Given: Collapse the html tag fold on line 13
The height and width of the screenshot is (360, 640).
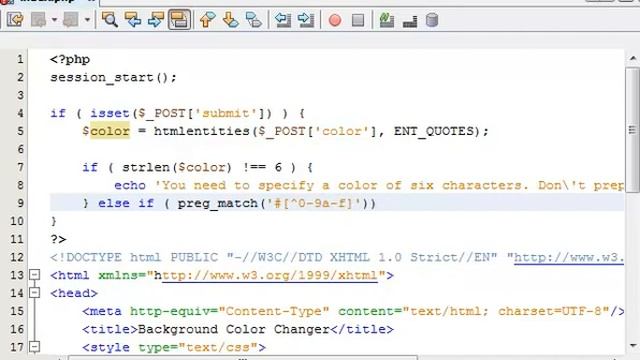Looking at the screenshot, I should pos(35,275).
